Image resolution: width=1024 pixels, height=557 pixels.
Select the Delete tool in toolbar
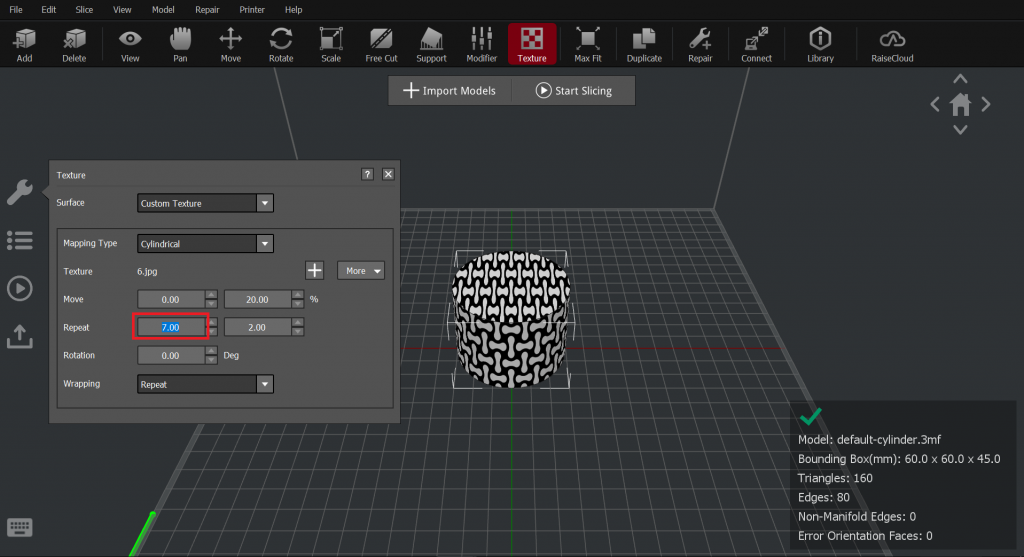[x=74, y=44]
